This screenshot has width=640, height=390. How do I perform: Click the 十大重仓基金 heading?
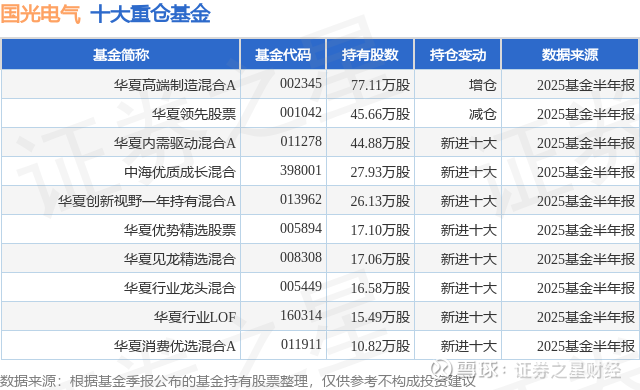tap(150, 13)
